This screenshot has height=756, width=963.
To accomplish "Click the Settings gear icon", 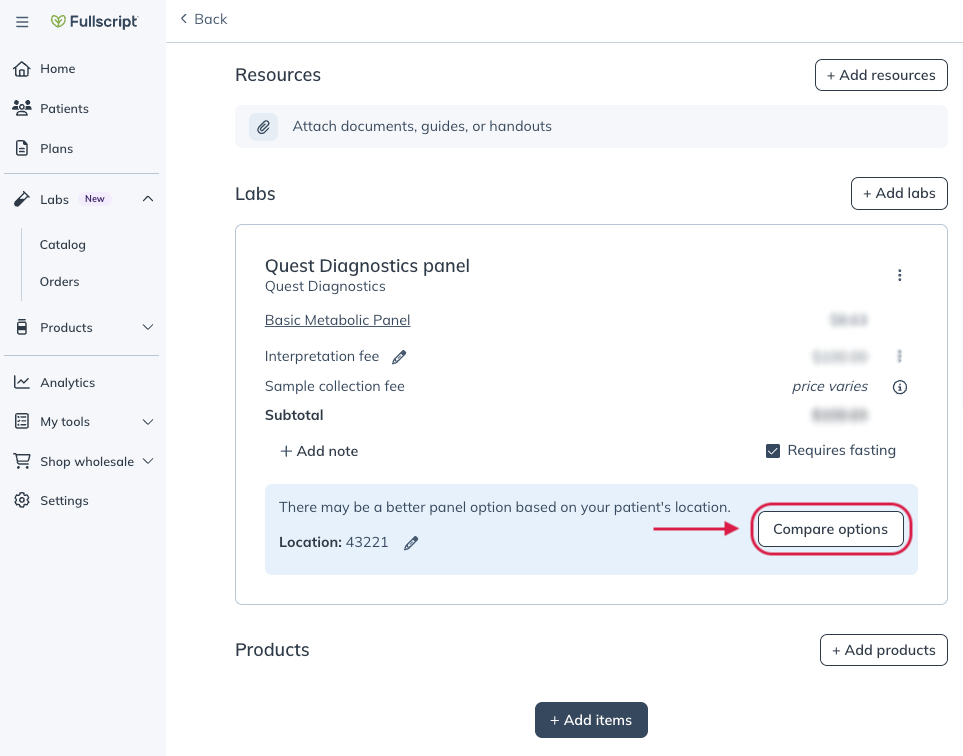I will pyautogui.click(x=22, y=501).
